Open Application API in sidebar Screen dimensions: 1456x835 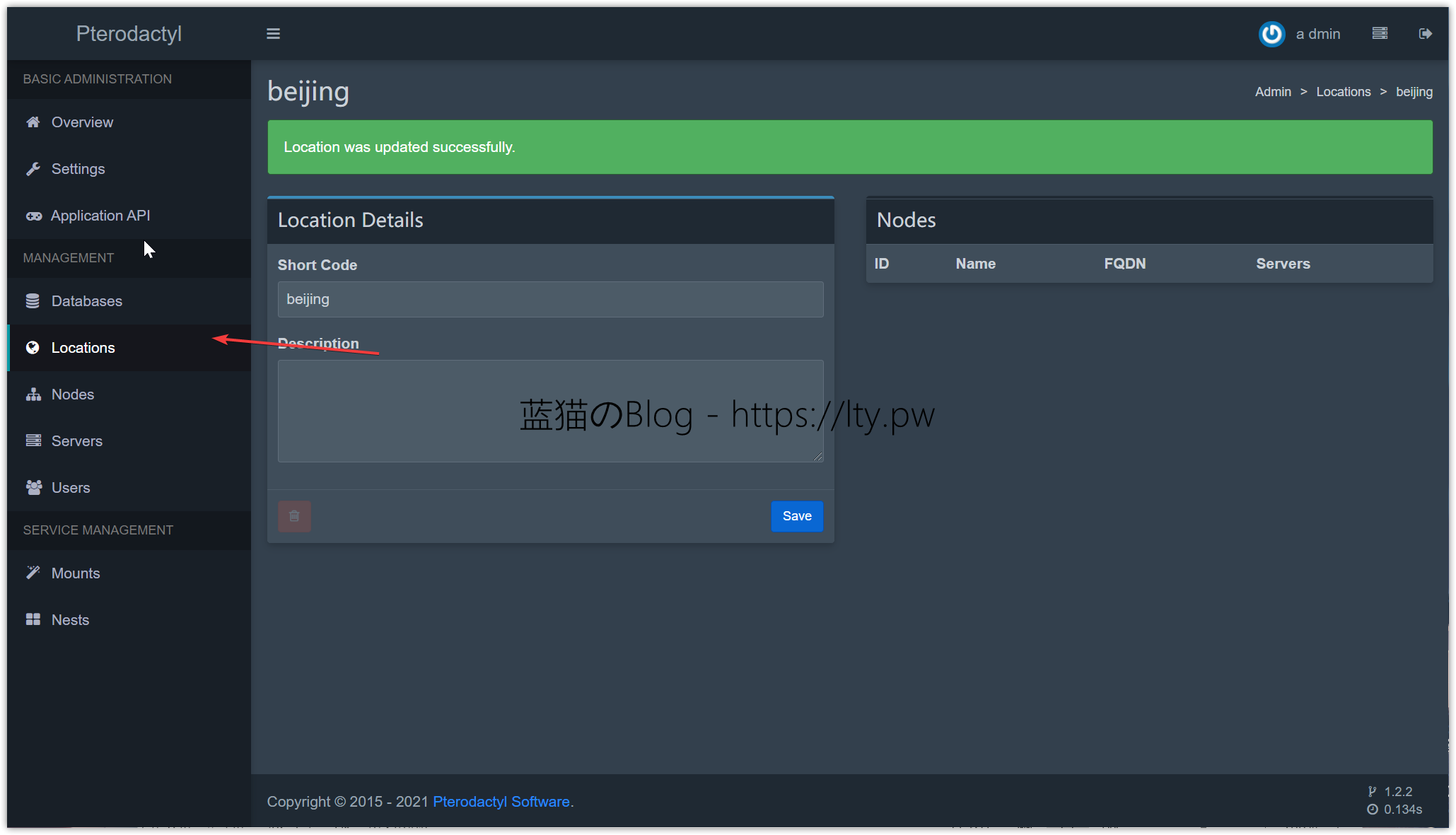click(100, 216)
